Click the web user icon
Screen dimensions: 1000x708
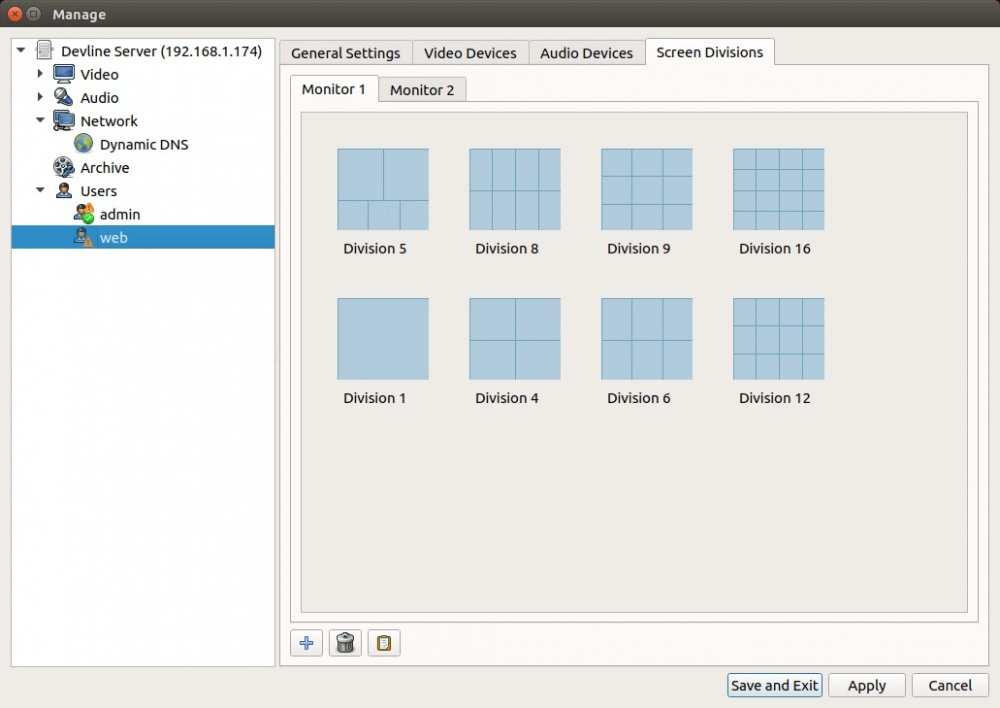click(84, 237)
